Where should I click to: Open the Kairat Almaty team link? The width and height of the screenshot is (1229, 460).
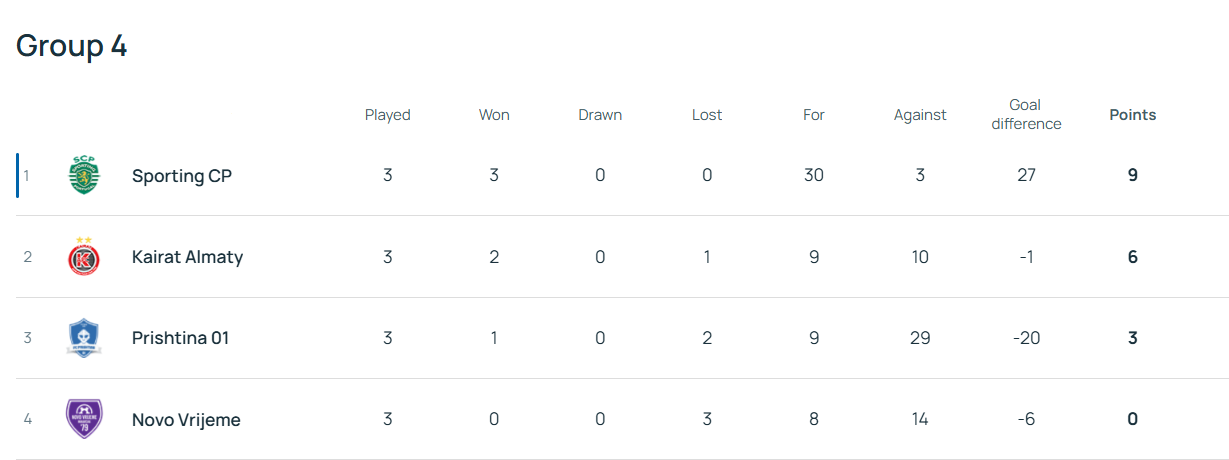[x=187, y=257]
